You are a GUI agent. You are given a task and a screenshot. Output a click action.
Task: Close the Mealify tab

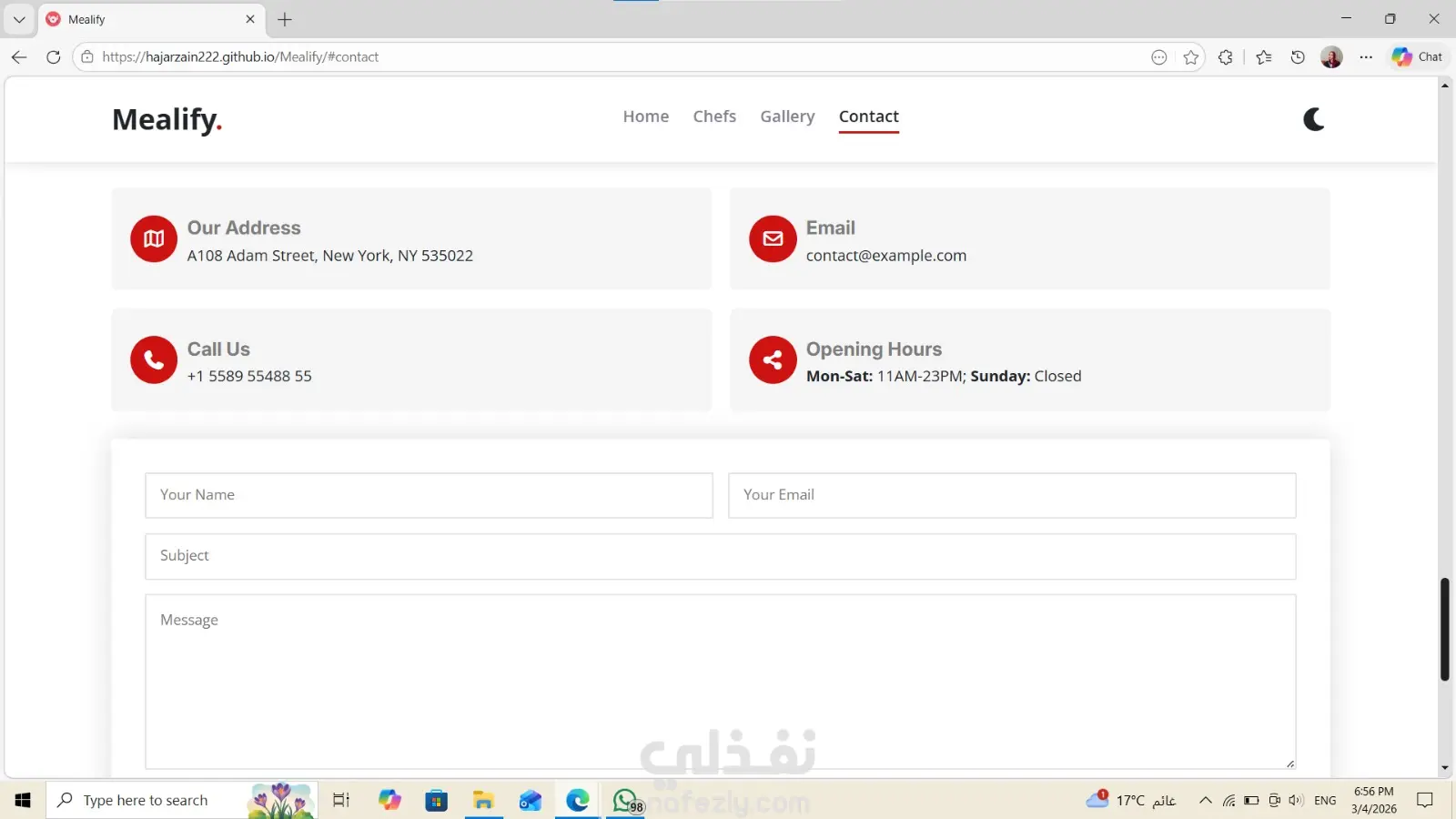tap(250, 19)
